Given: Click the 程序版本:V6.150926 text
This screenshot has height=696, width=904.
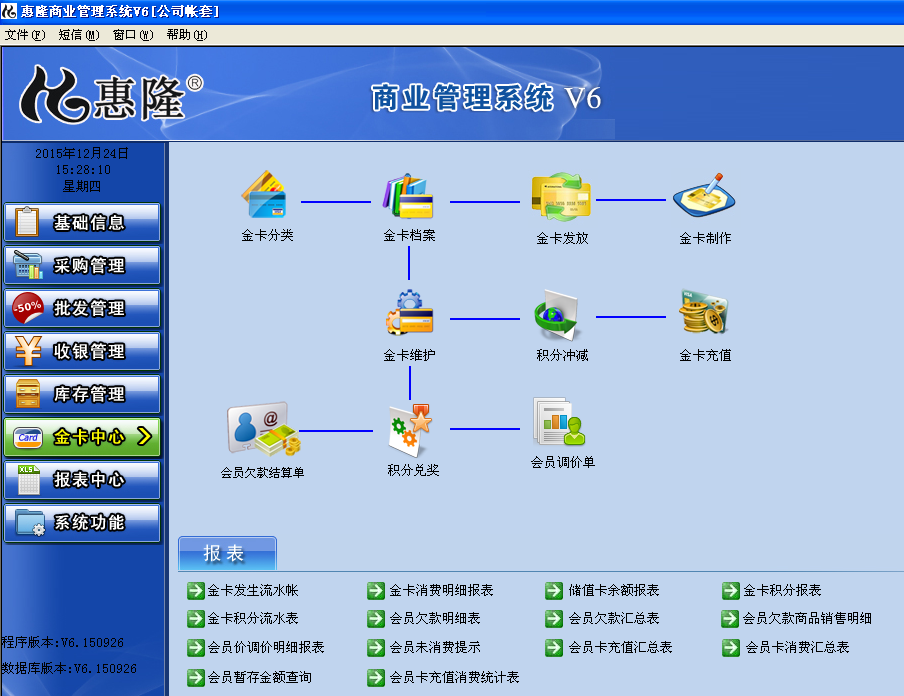Looking at the screenshot, I should click(x=62, y=642).
